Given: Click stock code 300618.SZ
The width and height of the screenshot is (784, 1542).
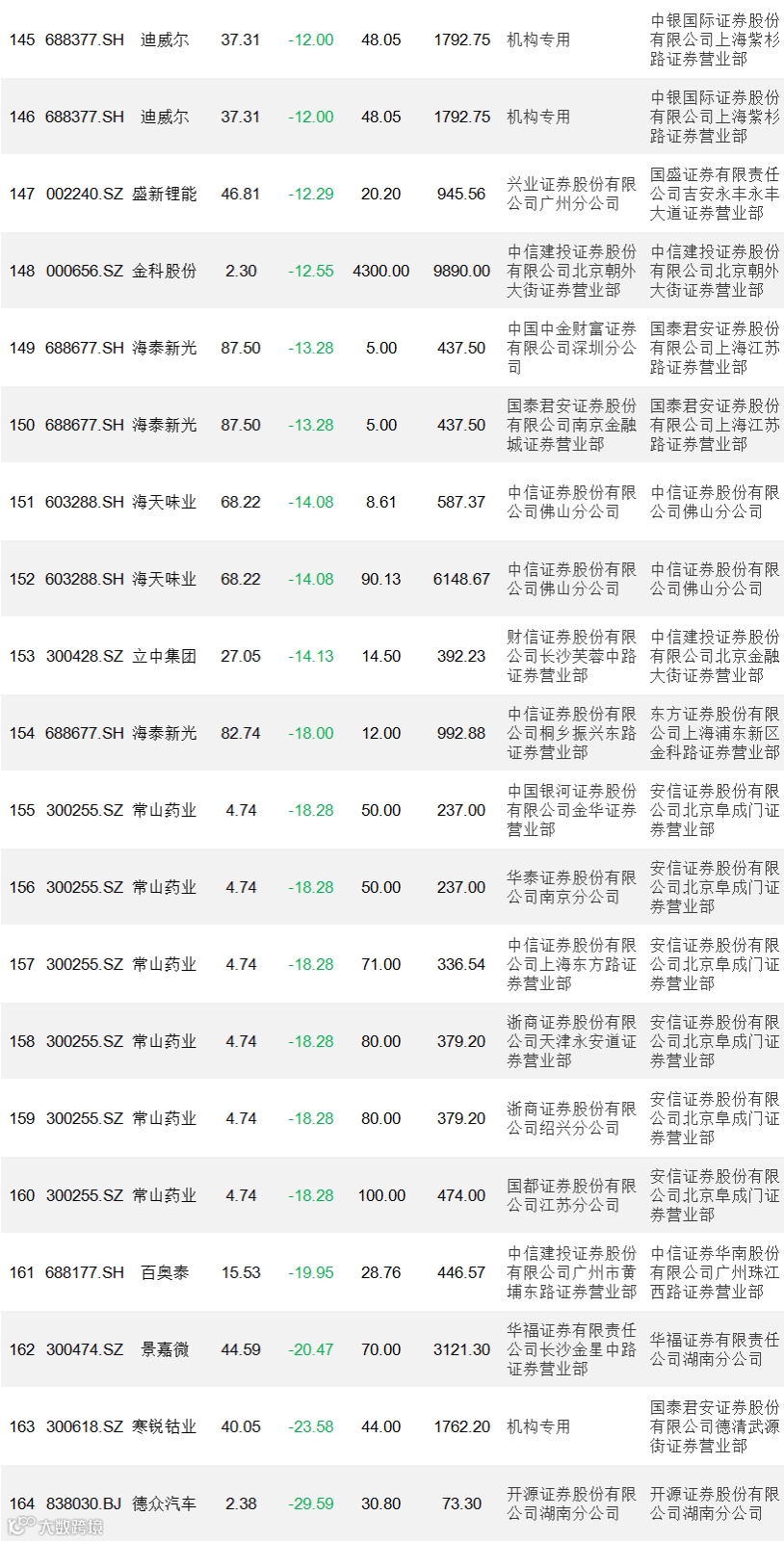Looking at the screenshot, I should click(x=85, y=1426).
